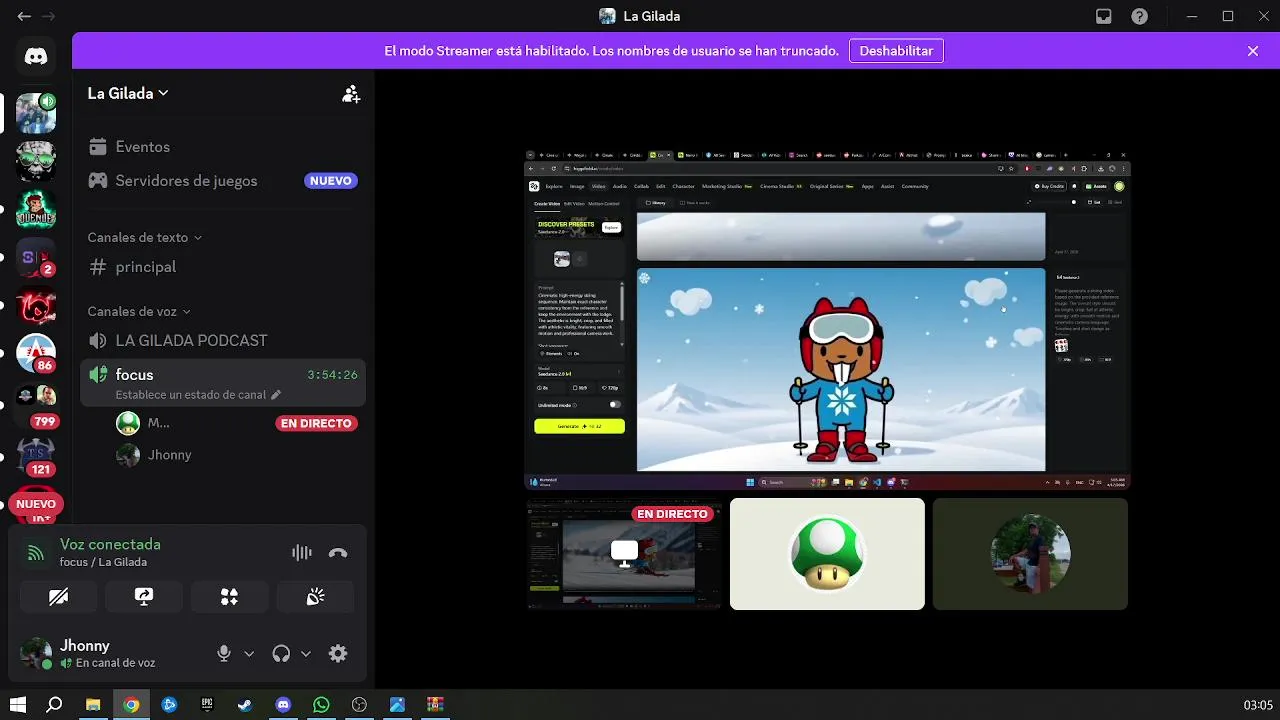This screenshot has width=1280, height=720.
Task: Collapse the Canales de texto category
Action: (x=145, y=237)
